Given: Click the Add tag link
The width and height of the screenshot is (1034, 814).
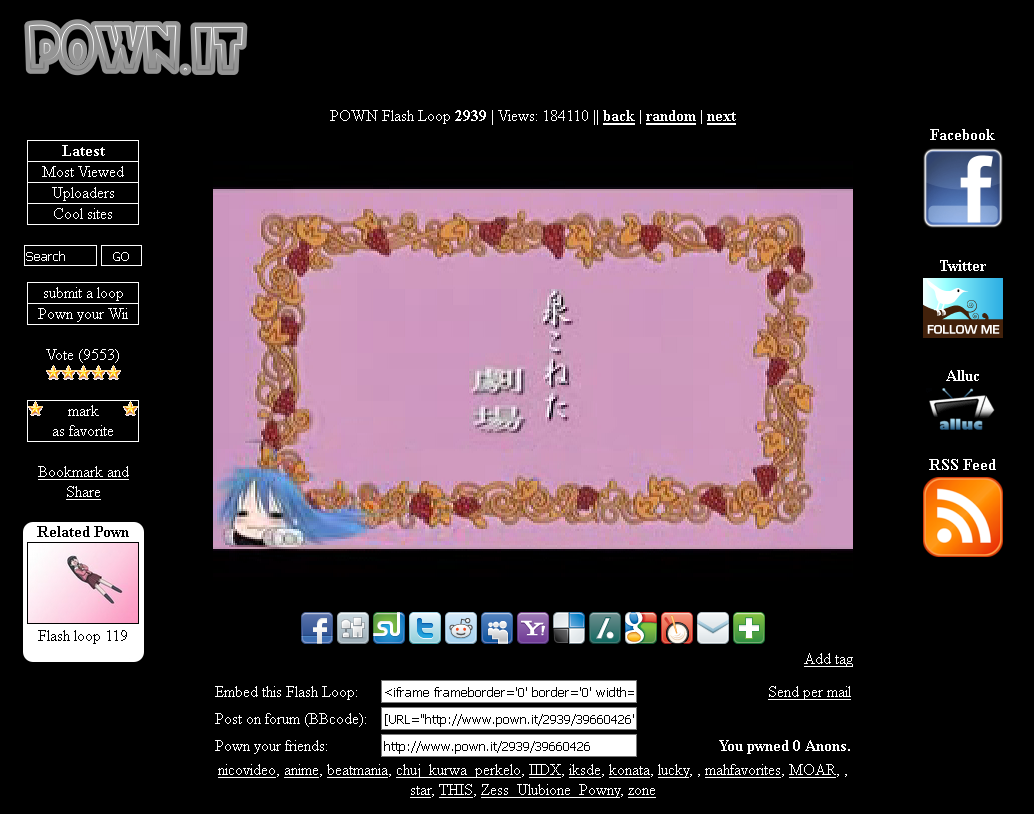Looking at the screenshot, I should click(x=829, y=659).
